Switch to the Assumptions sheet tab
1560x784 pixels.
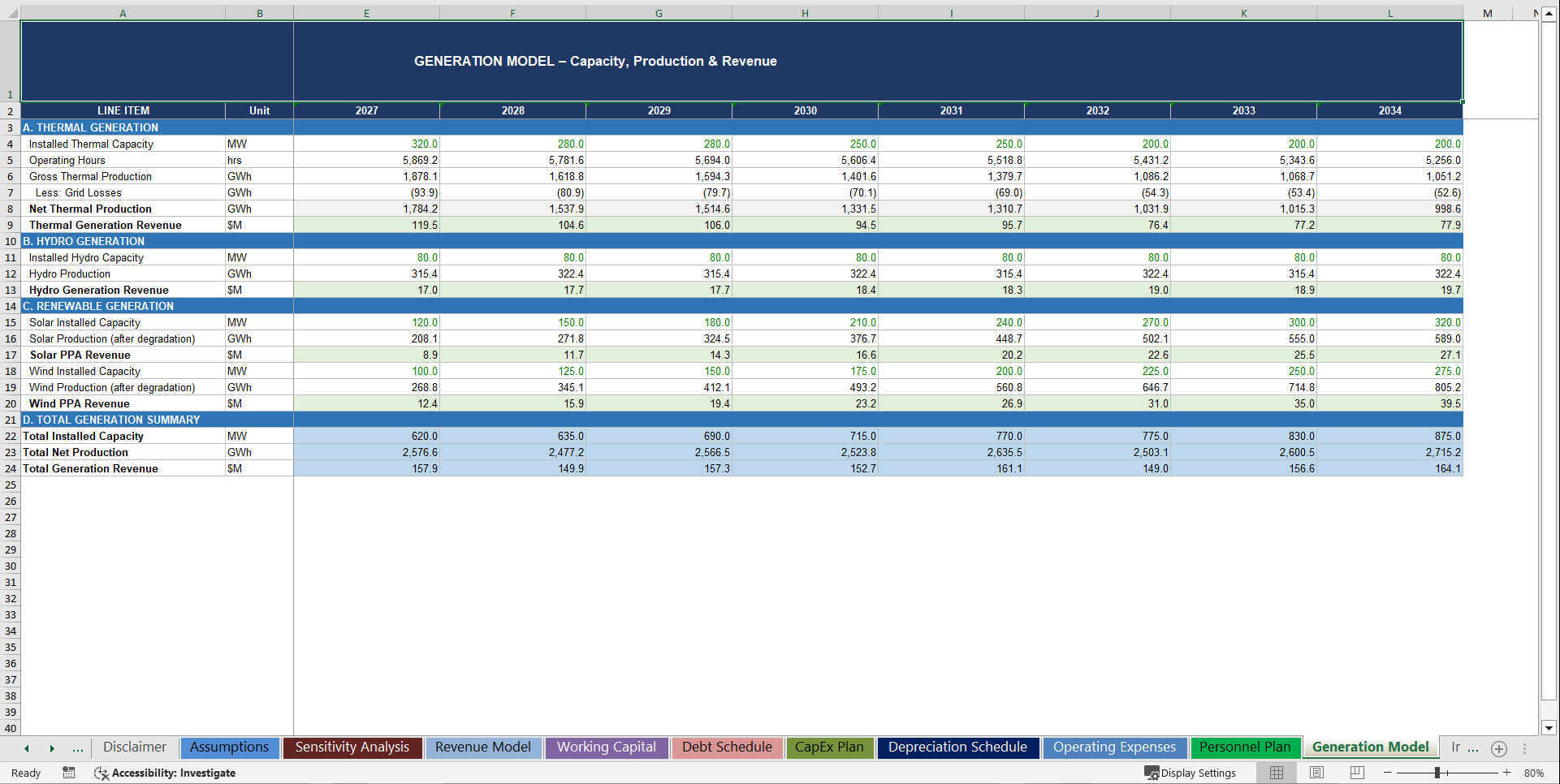(230, 747)
